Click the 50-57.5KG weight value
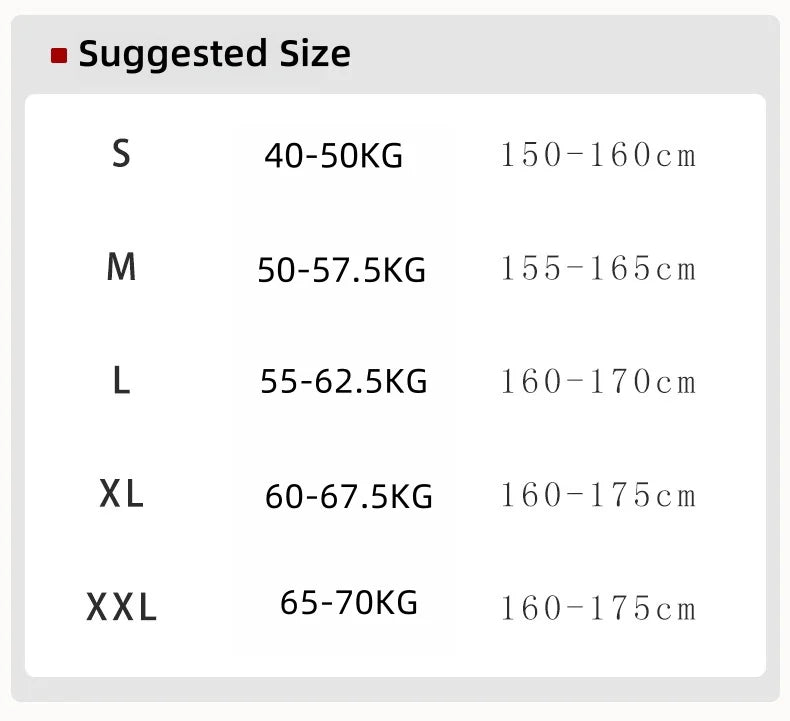The width and height of the screenshot is (790, 721). point(342,270)
